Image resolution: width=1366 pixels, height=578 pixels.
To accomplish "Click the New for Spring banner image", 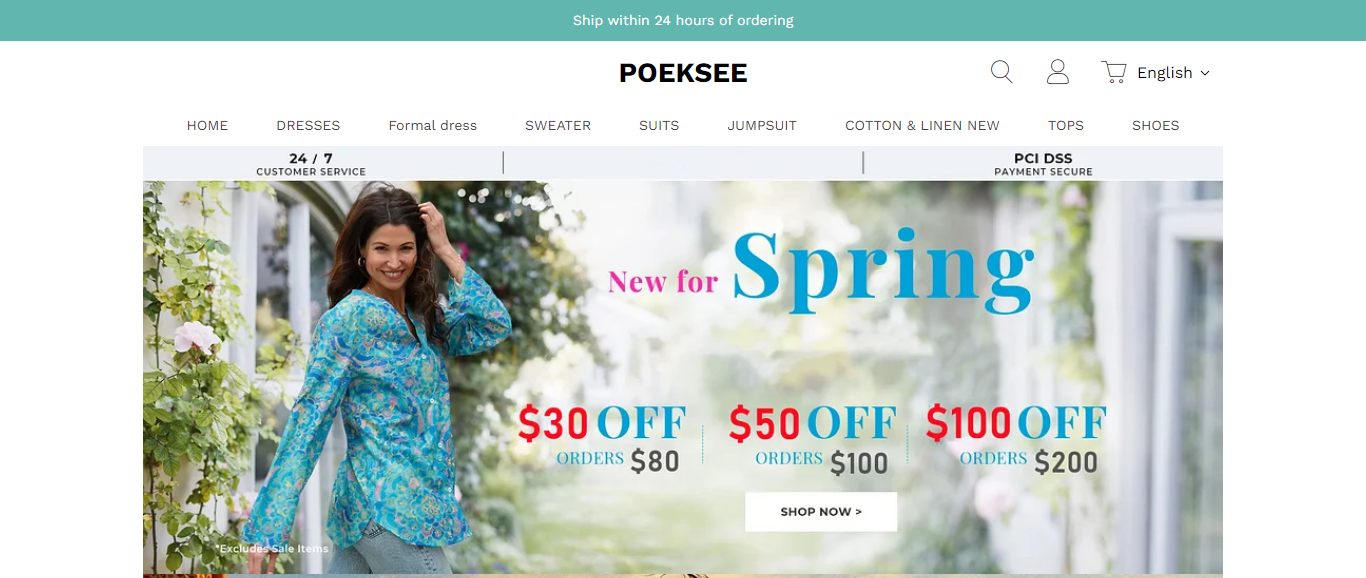I will tap(683, 378).
